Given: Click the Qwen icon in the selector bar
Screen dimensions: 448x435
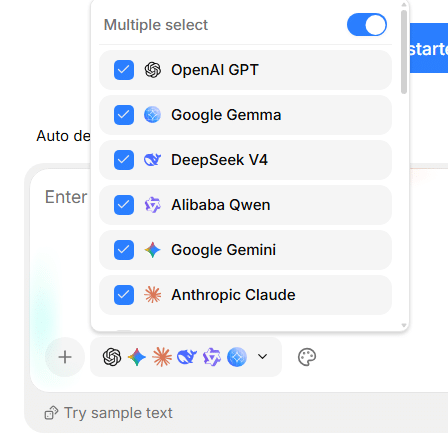Looking at the screenshot, I should [212, 357].
